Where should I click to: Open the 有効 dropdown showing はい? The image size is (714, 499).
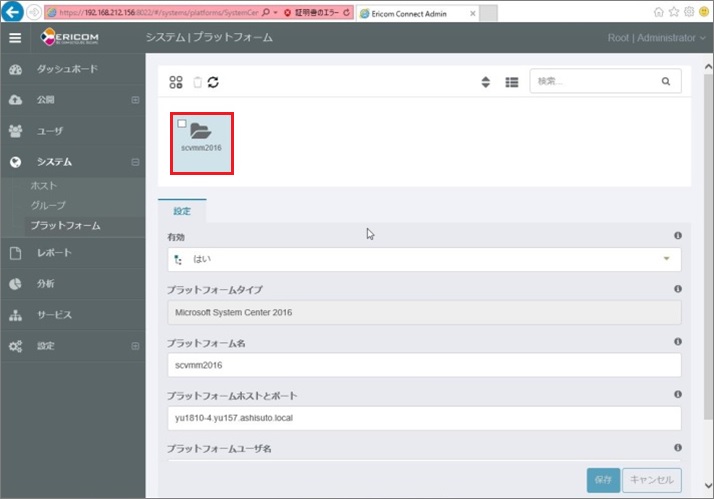(424, 259)
